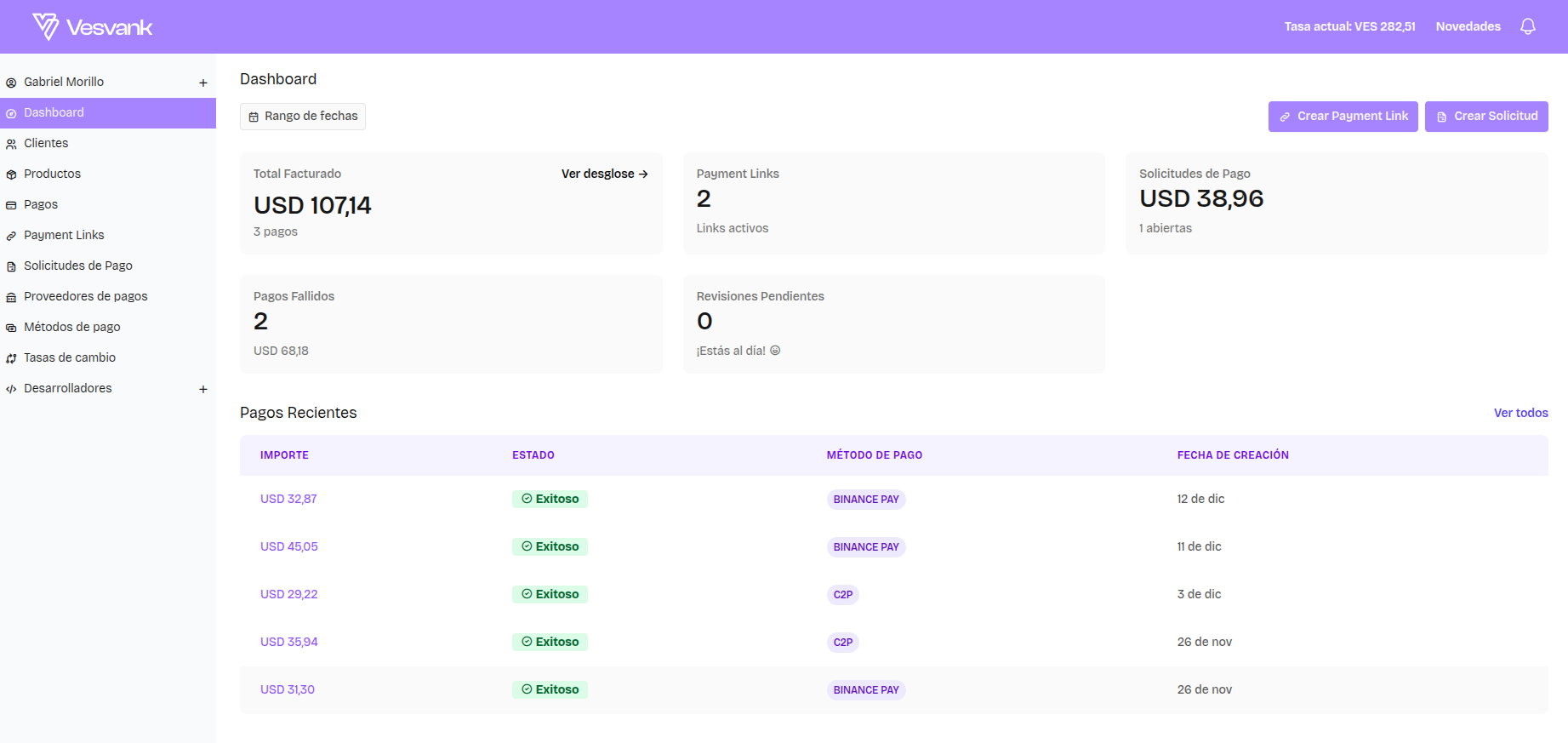Click C2P badge on 3 de dic row
Image resolution: width=1568 pixels, height=743 pixels.
coord(843,595)
